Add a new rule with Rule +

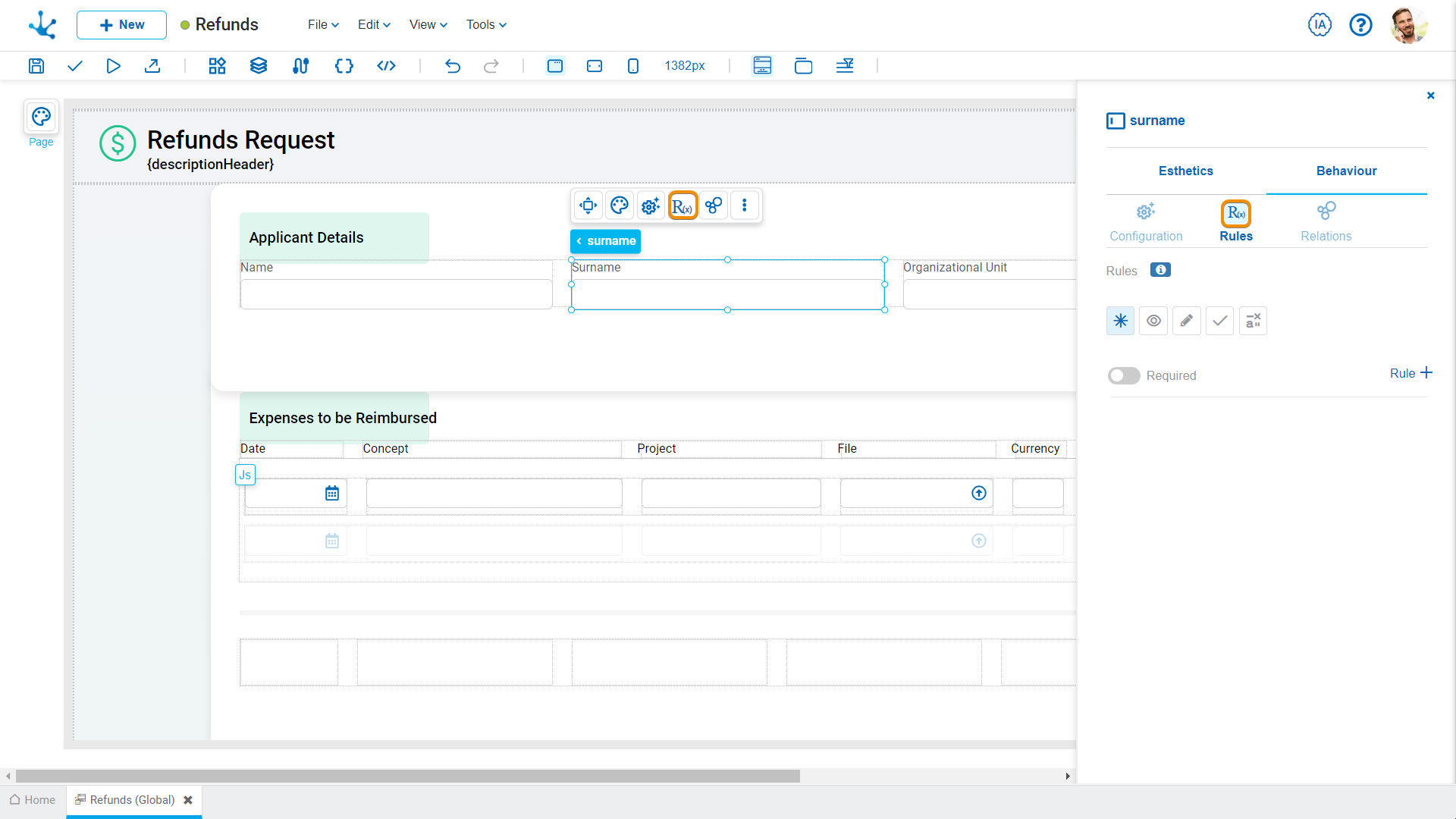click(x=1410, y=373)
